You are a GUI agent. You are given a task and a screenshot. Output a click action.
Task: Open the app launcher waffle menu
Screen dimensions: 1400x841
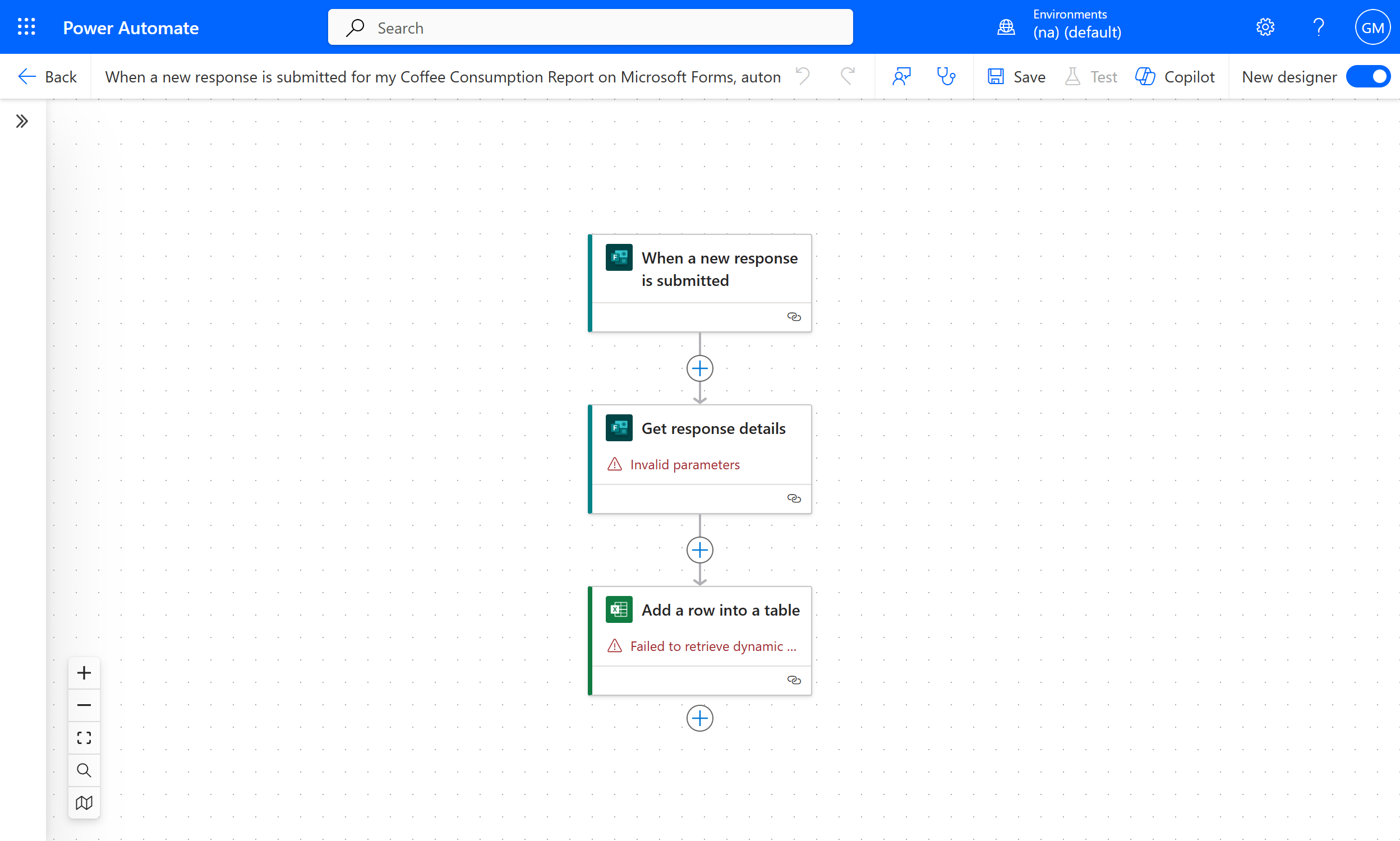click(x=26, y=27)
